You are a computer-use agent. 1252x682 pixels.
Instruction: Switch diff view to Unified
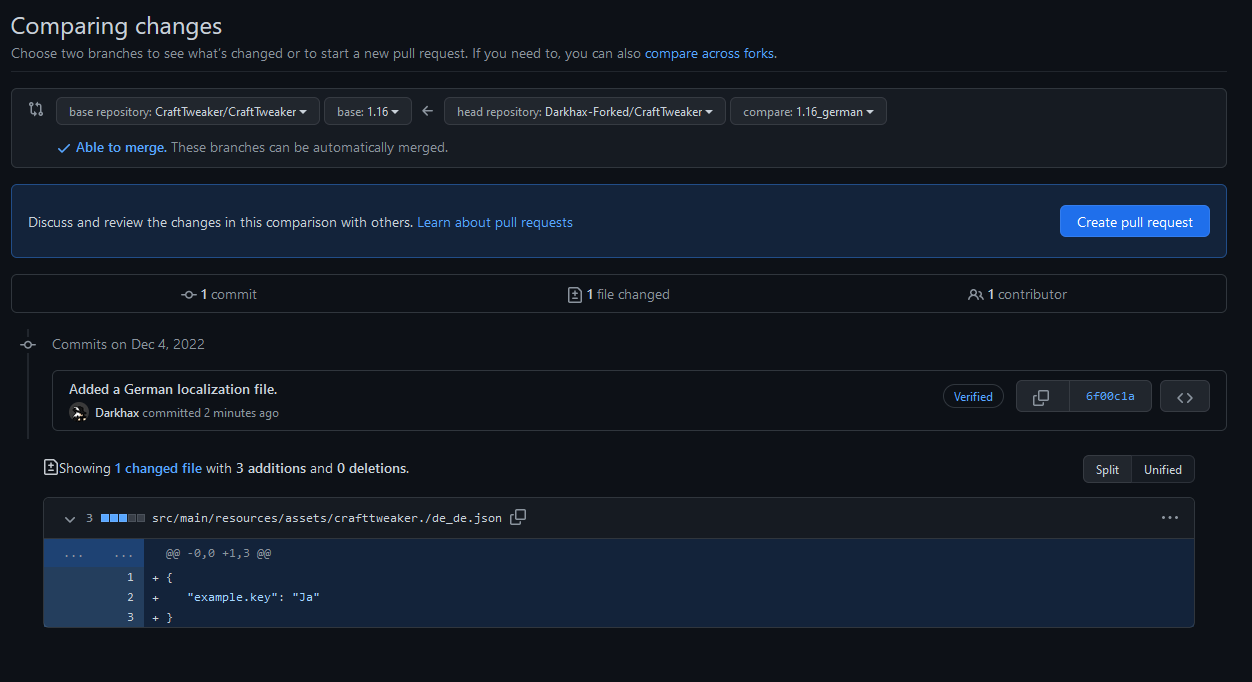[x=1162, y=470]
